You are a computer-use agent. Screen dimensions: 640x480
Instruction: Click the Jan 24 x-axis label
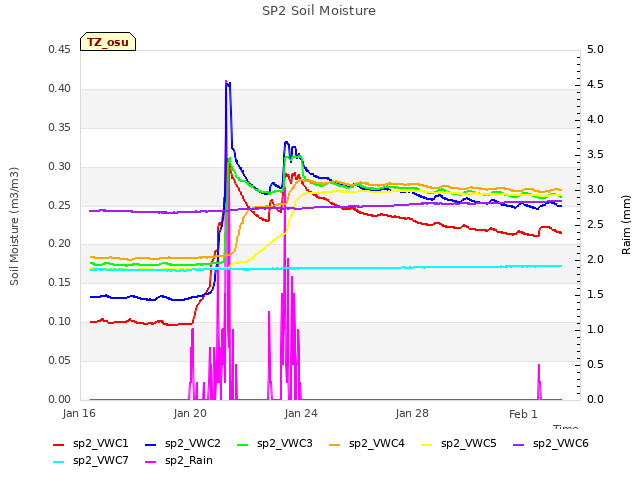(x=301, y=413)
